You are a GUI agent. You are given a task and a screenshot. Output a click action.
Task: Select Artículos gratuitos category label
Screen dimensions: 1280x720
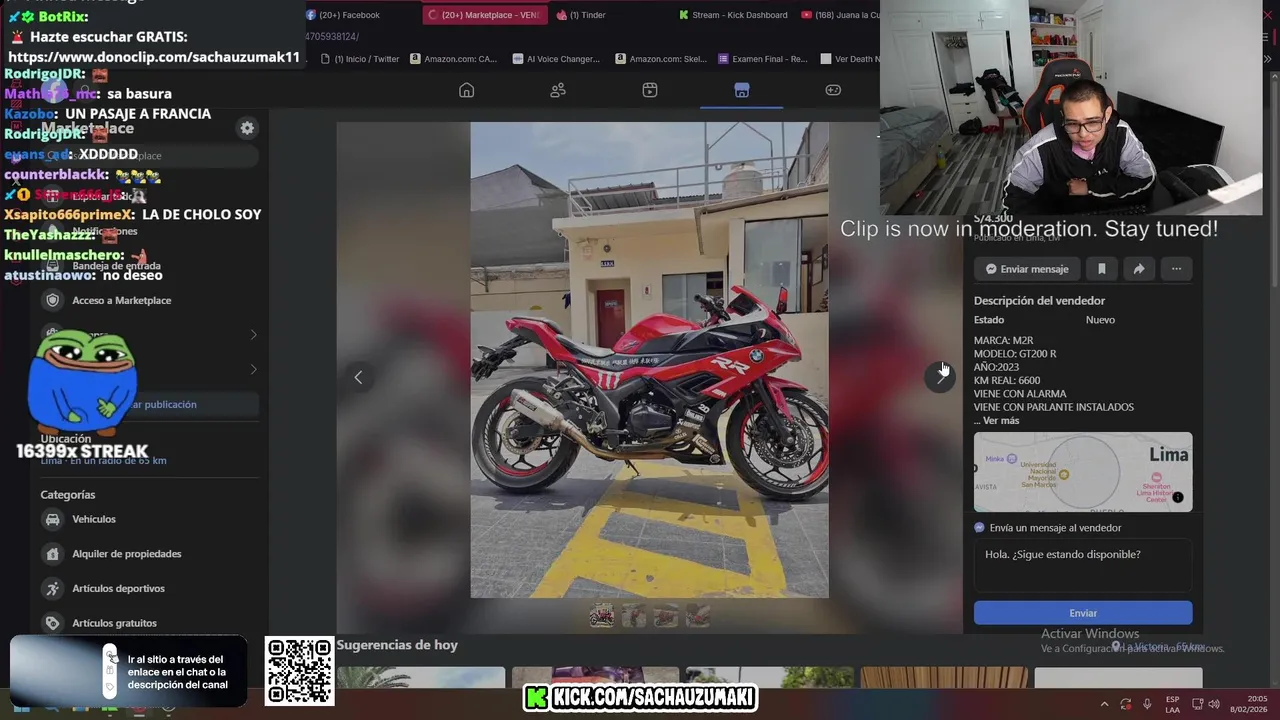click(x=114, y=623)
